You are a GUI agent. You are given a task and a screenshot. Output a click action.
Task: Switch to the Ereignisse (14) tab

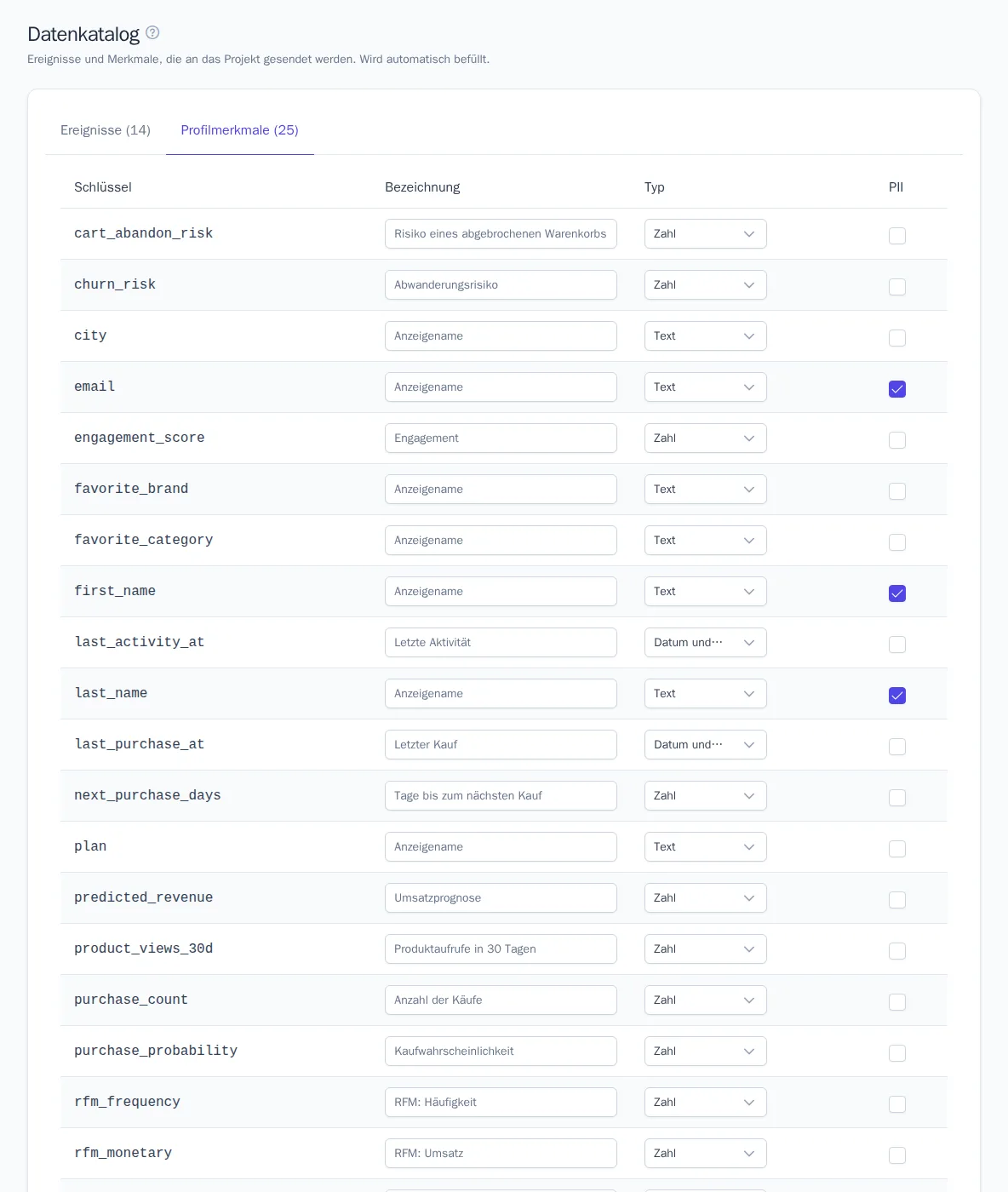(106, 130)
